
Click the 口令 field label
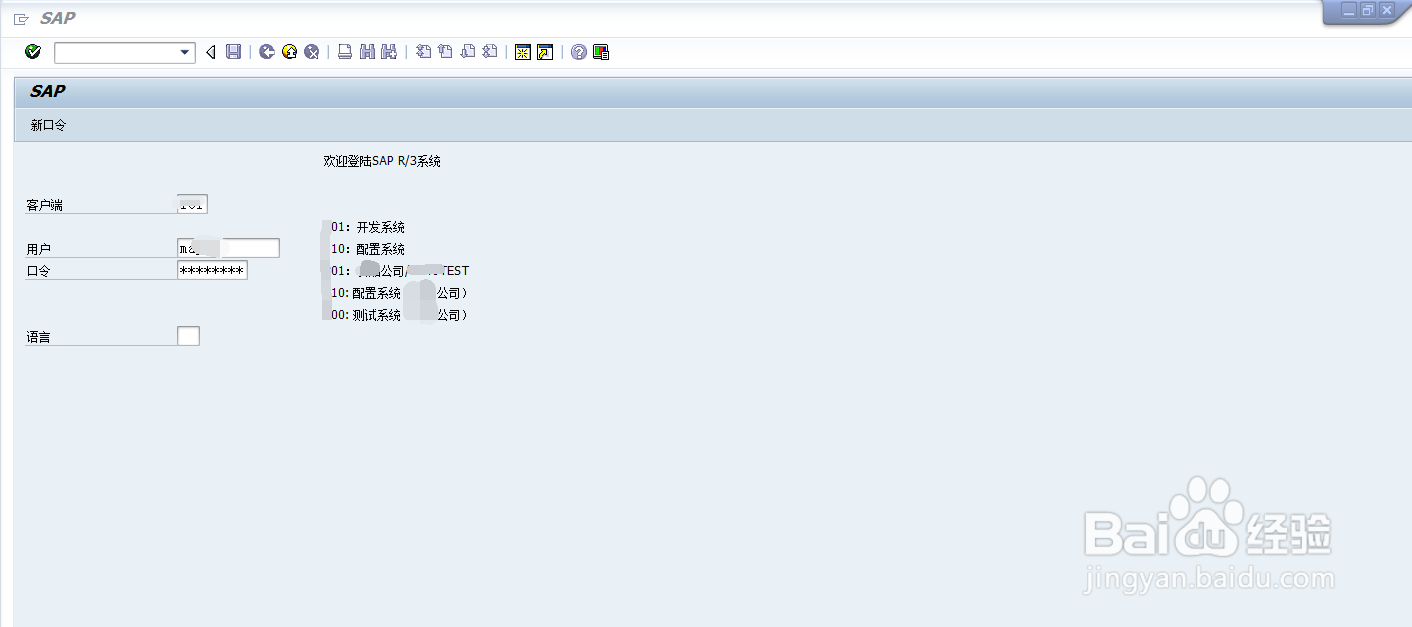click(39, 271)
